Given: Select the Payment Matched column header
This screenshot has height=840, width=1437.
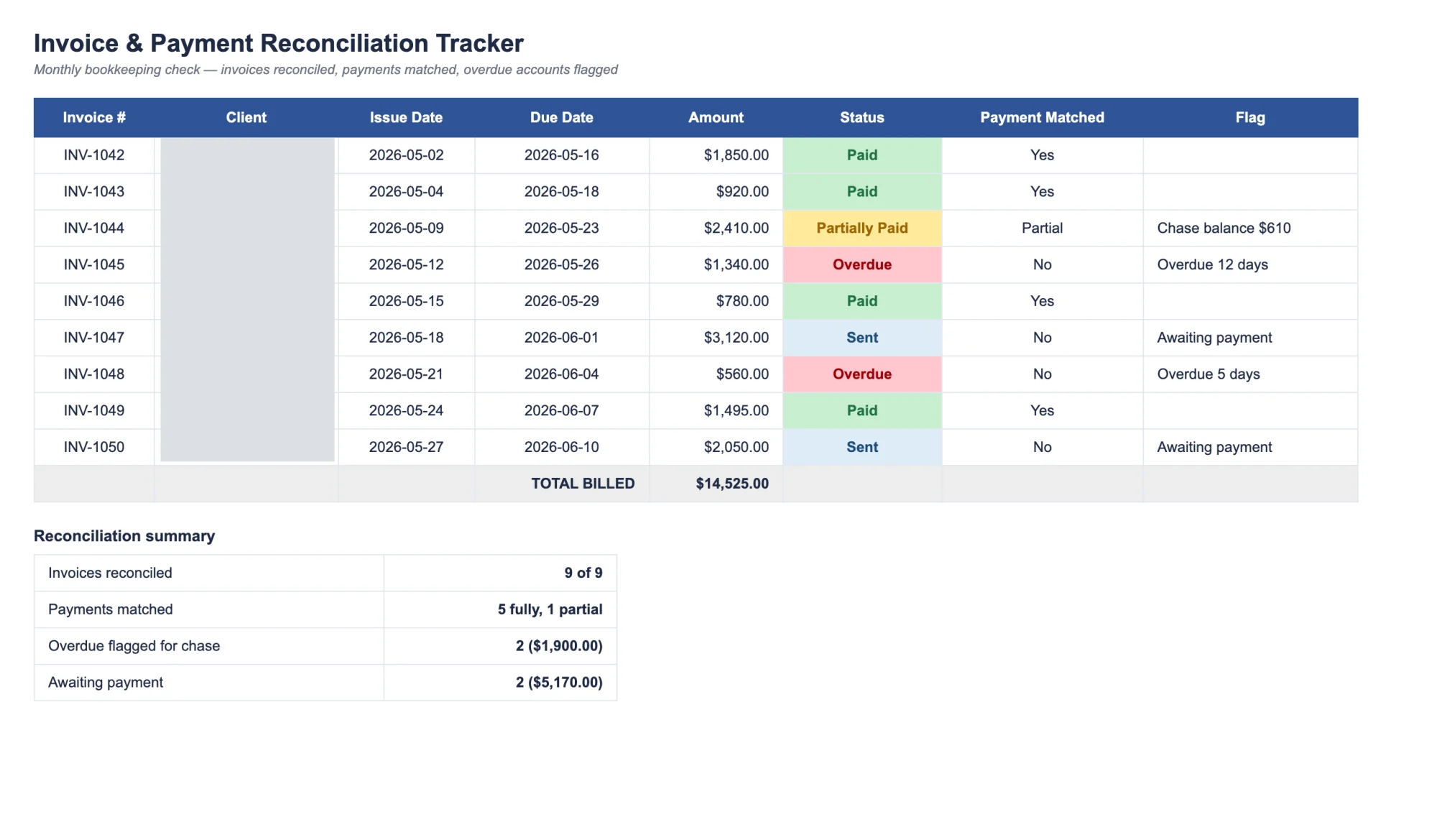Looking at the screenshot, I should (x=1043, y=117).
